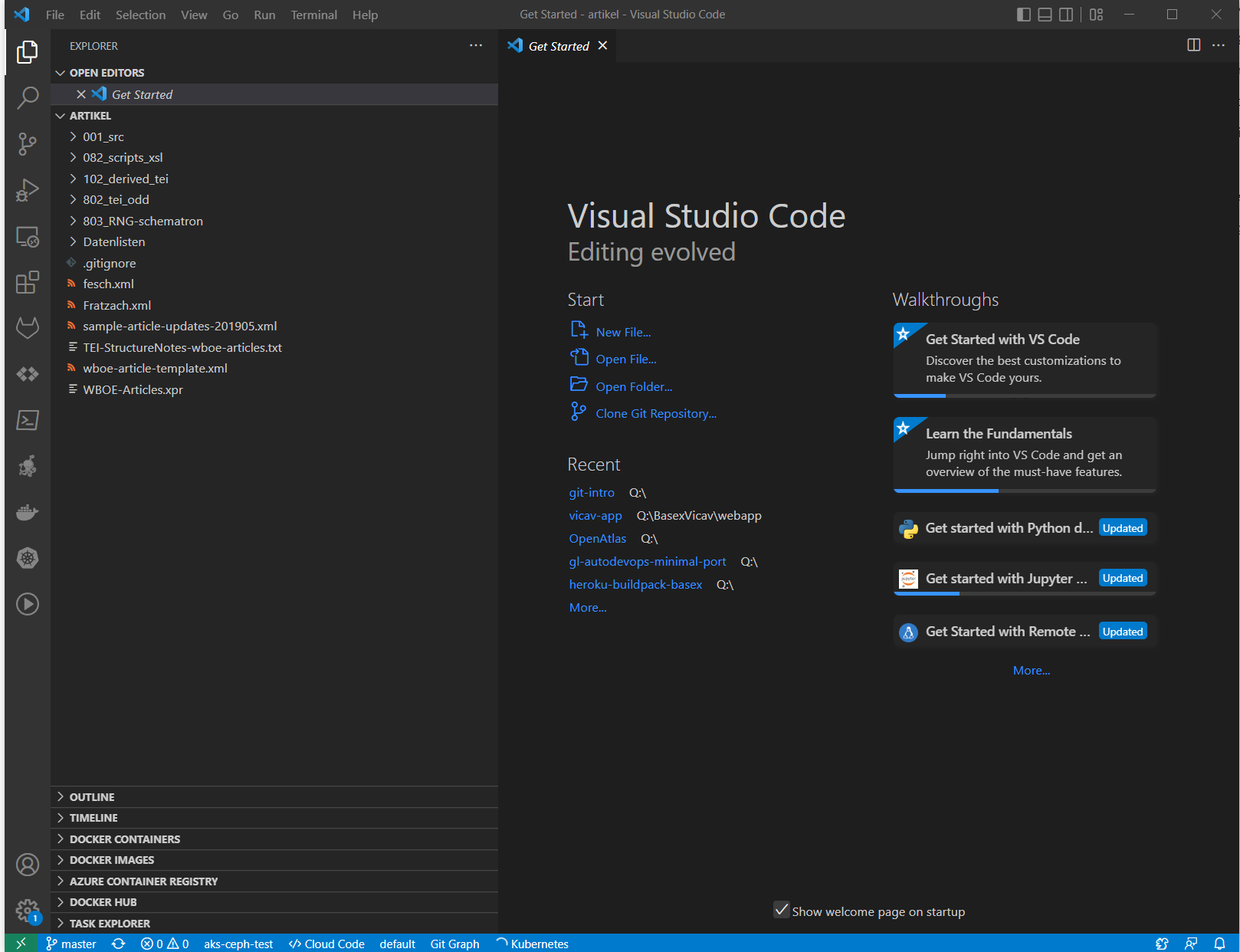Select the Get Started editor tab
This screenshot has width=1240, height=952.
click(559, 46)
